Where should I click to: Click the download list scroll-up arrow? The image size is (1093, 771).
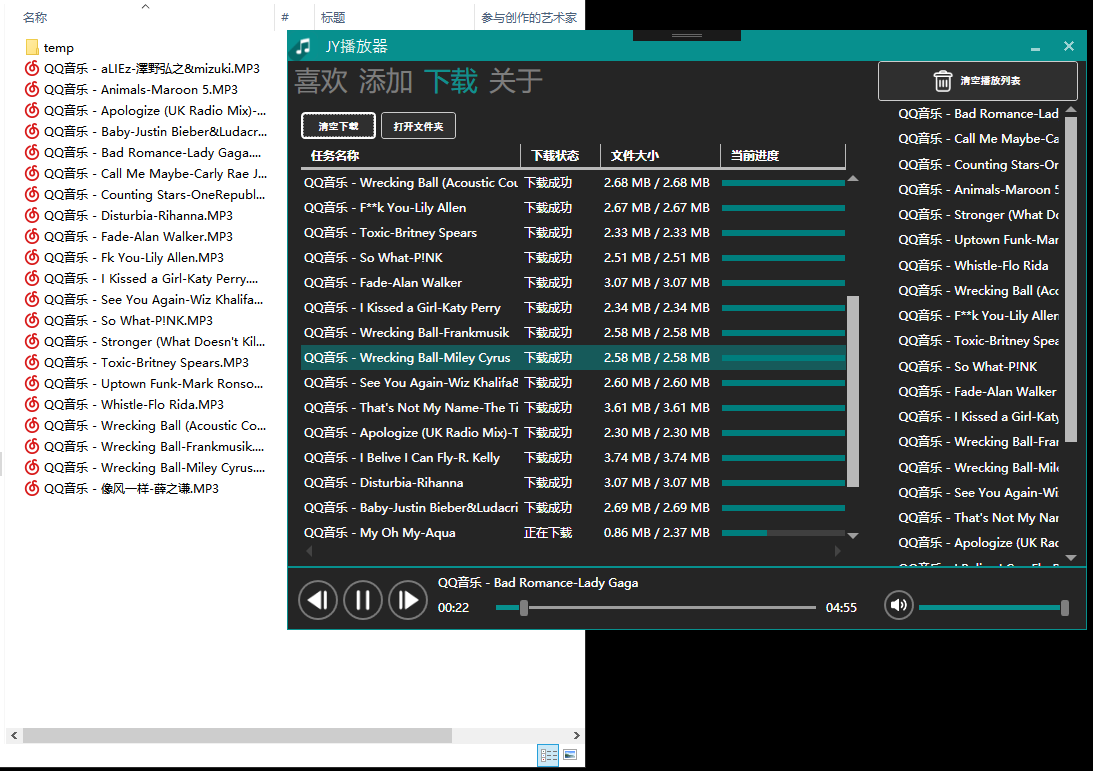coord(853,179)
